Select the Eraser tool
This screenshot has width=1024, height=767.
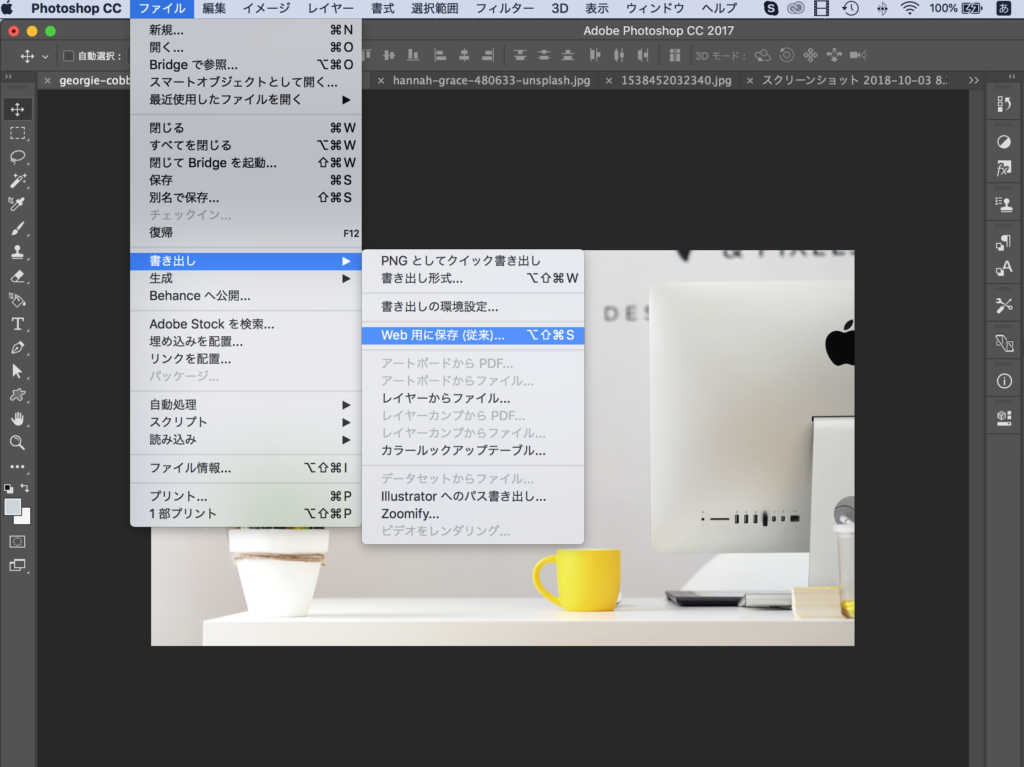click(18, 276)
